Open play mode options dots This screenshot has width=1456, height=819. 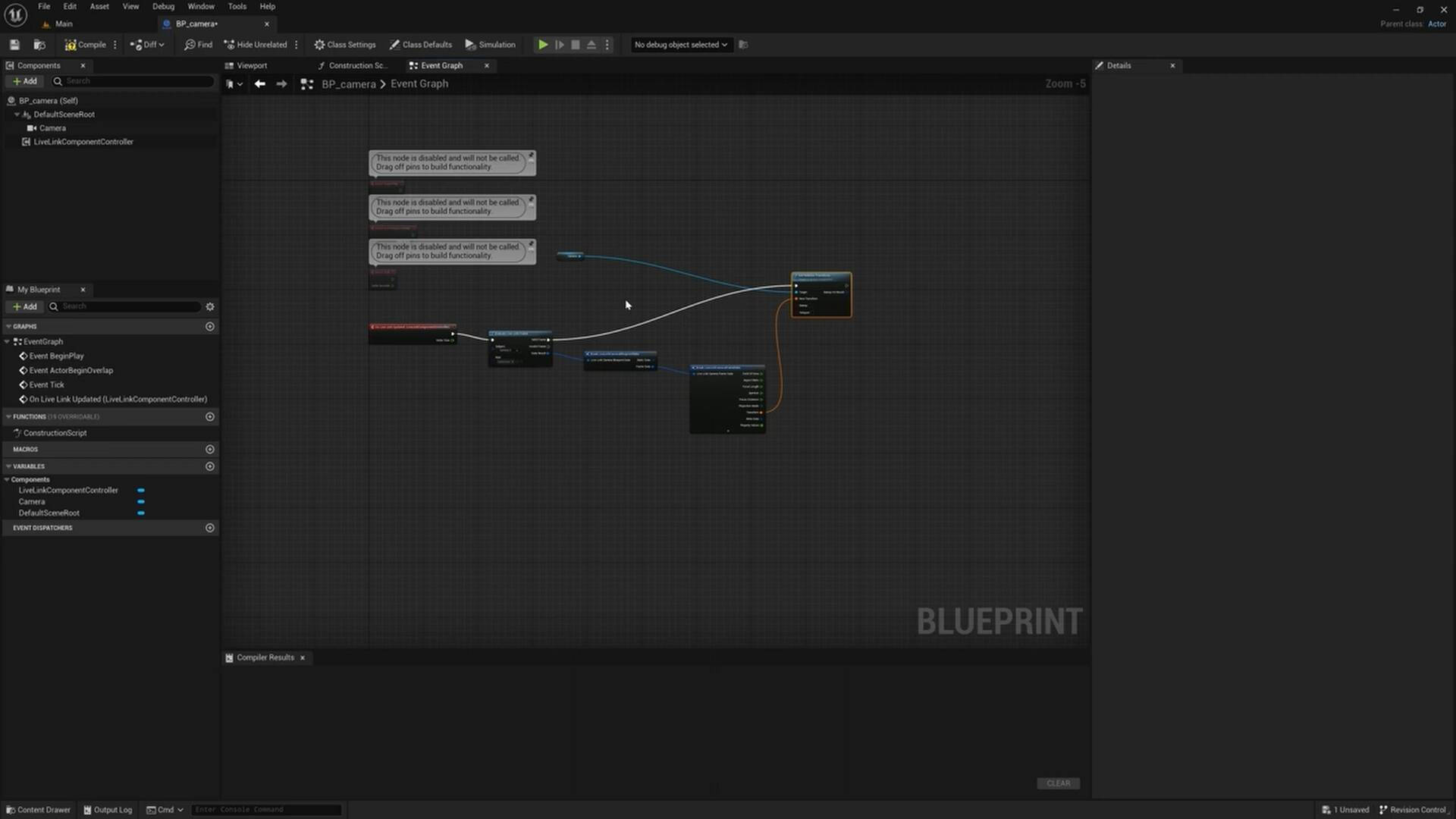[607, 45]
